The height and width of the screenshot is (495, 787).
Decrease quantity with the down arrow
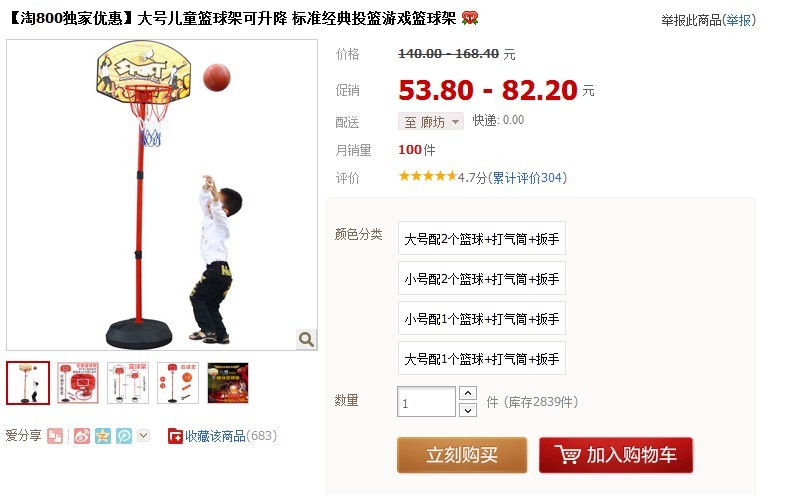point(468,410)
